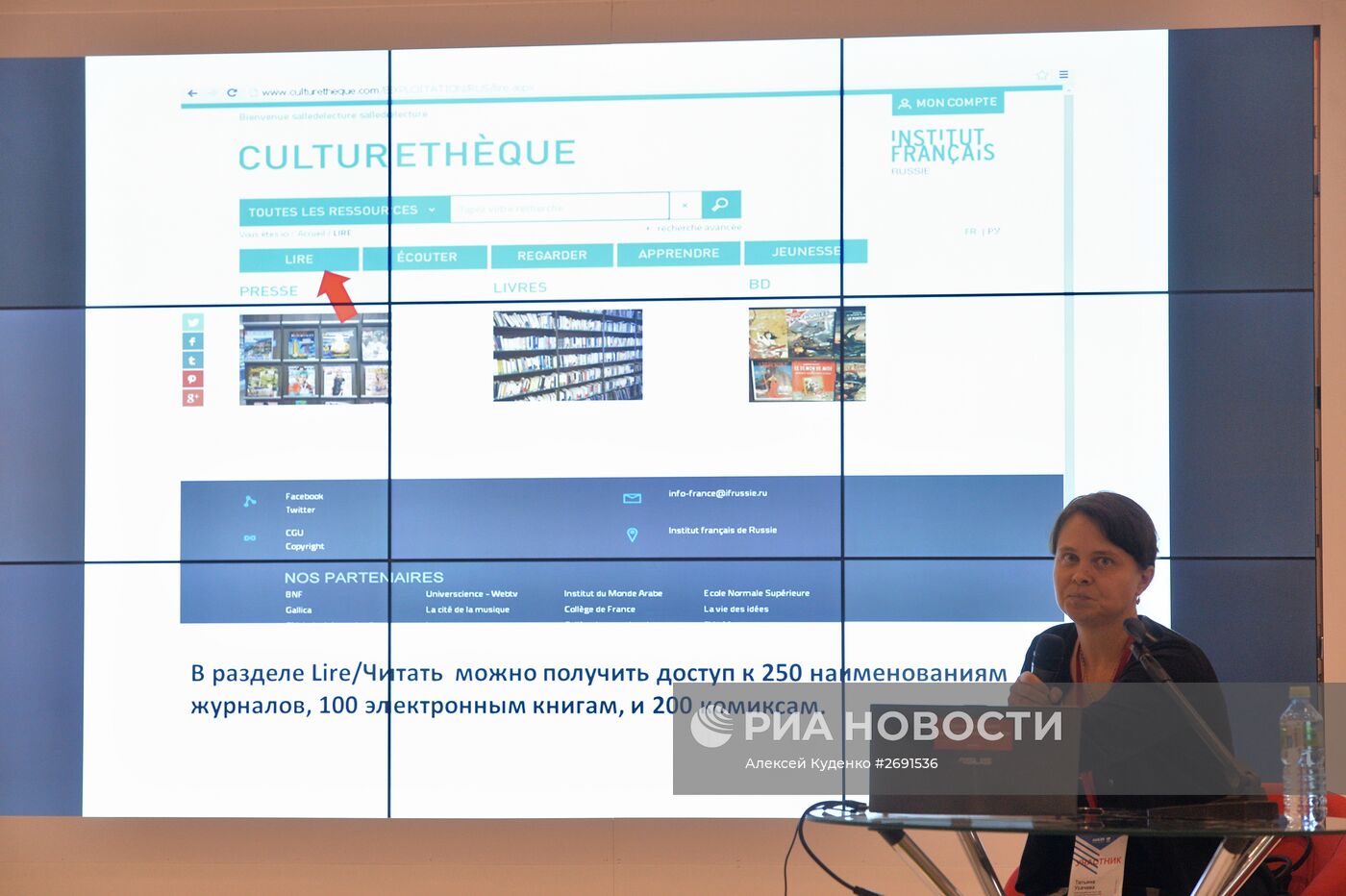Open the MON COMPTE account button

(x=948, y=103)
